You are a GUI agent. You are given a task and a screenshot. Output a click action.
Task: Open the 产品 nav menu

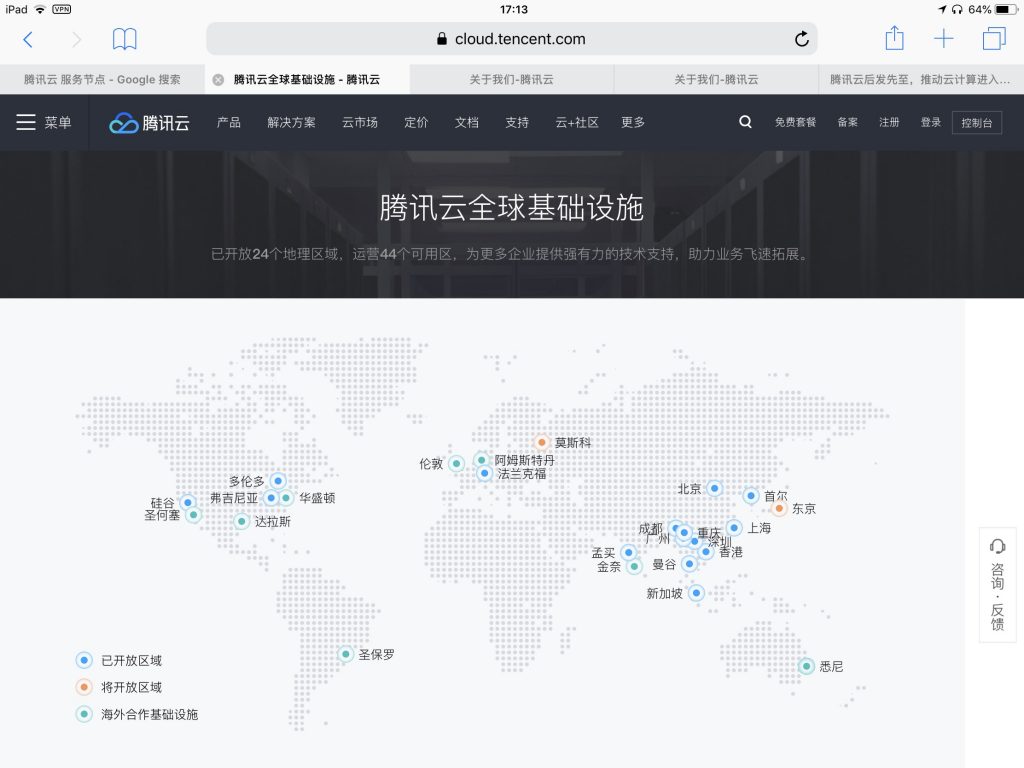[x=229, y=122]
